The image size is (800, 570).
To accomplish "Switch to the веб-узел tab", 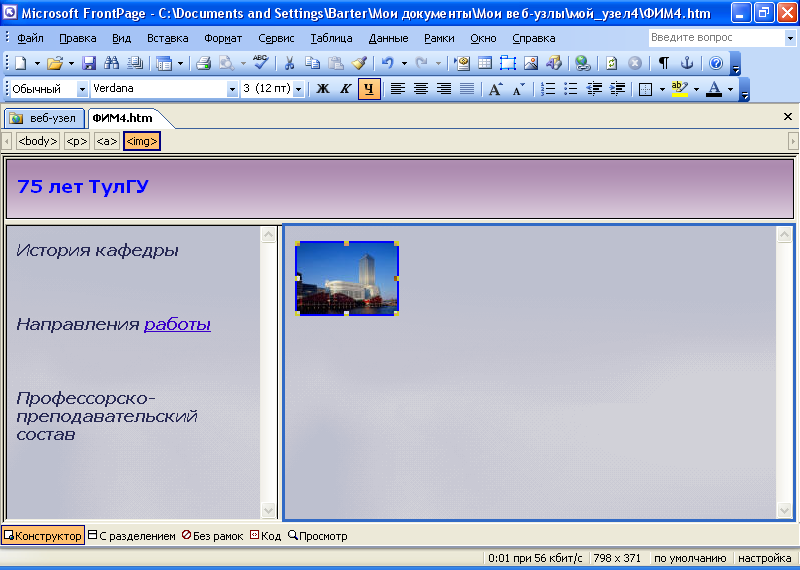I will [x=44, y=118].
